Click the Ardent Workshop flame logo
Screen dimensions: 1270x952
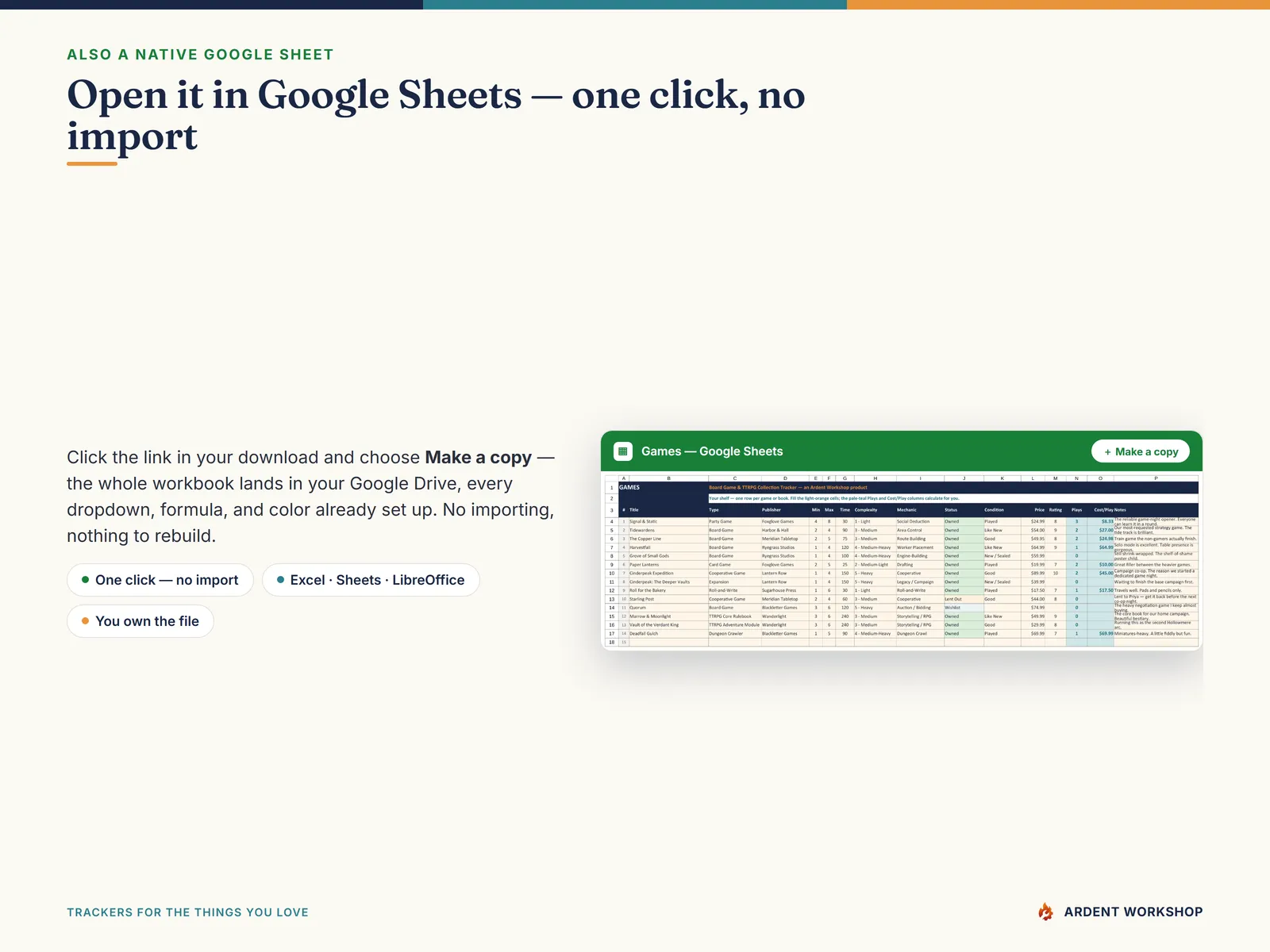pyautogui.click(x=1046, y=912)
